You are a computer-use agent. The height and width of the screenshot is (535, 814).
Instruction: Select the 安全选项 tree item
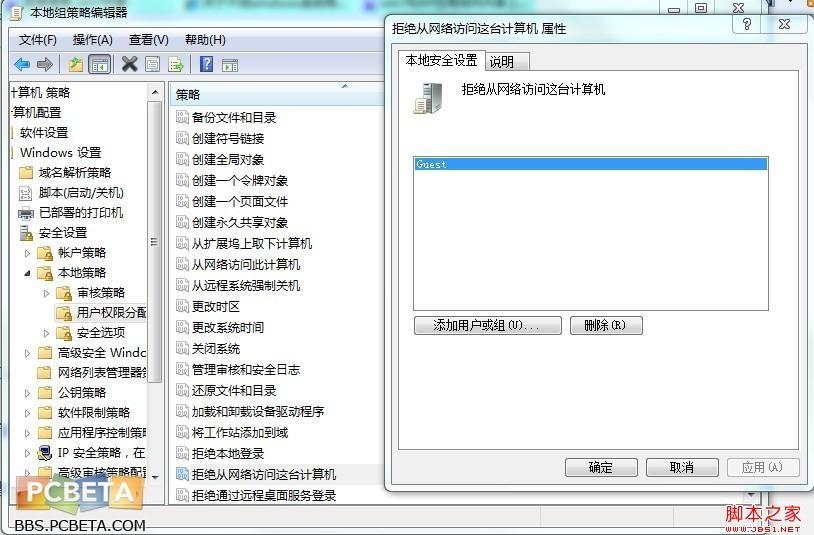(101, 333)
